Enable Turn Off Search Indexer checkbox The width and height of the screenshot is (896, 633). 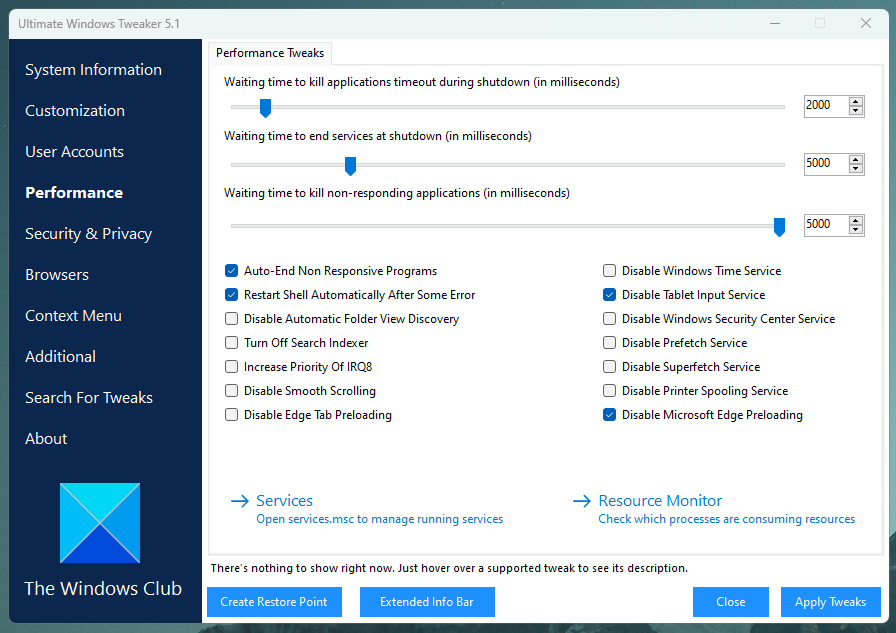[232, 343]
